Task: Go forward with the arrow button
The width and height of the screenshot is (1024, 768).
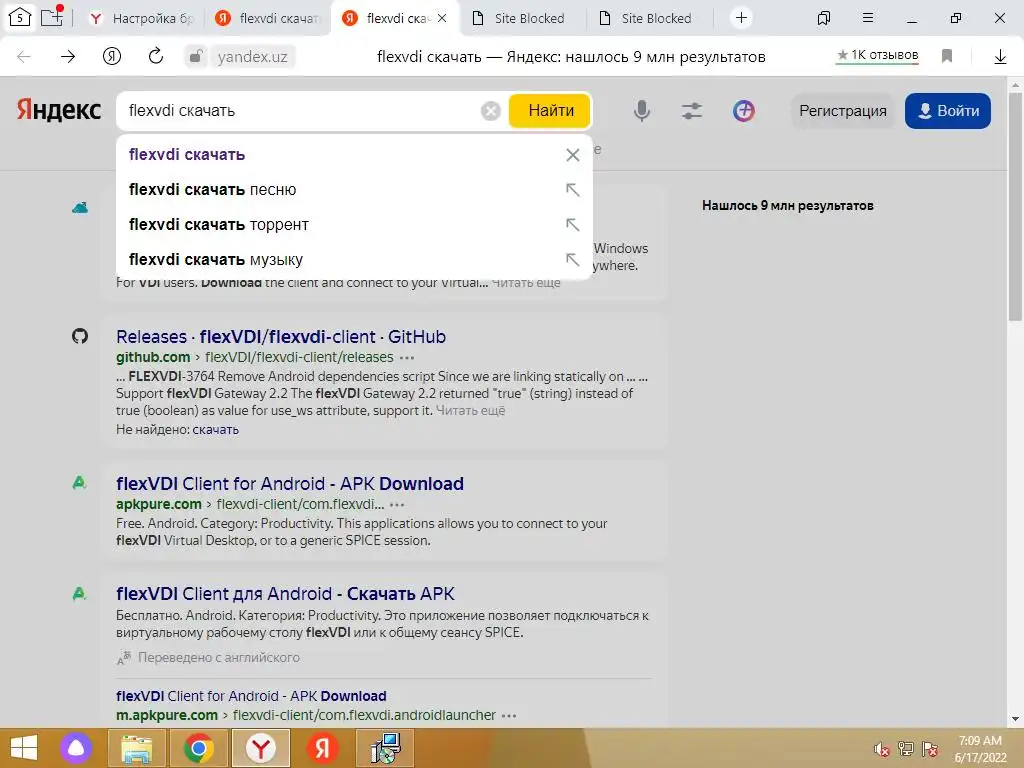Action: (68, 57)
